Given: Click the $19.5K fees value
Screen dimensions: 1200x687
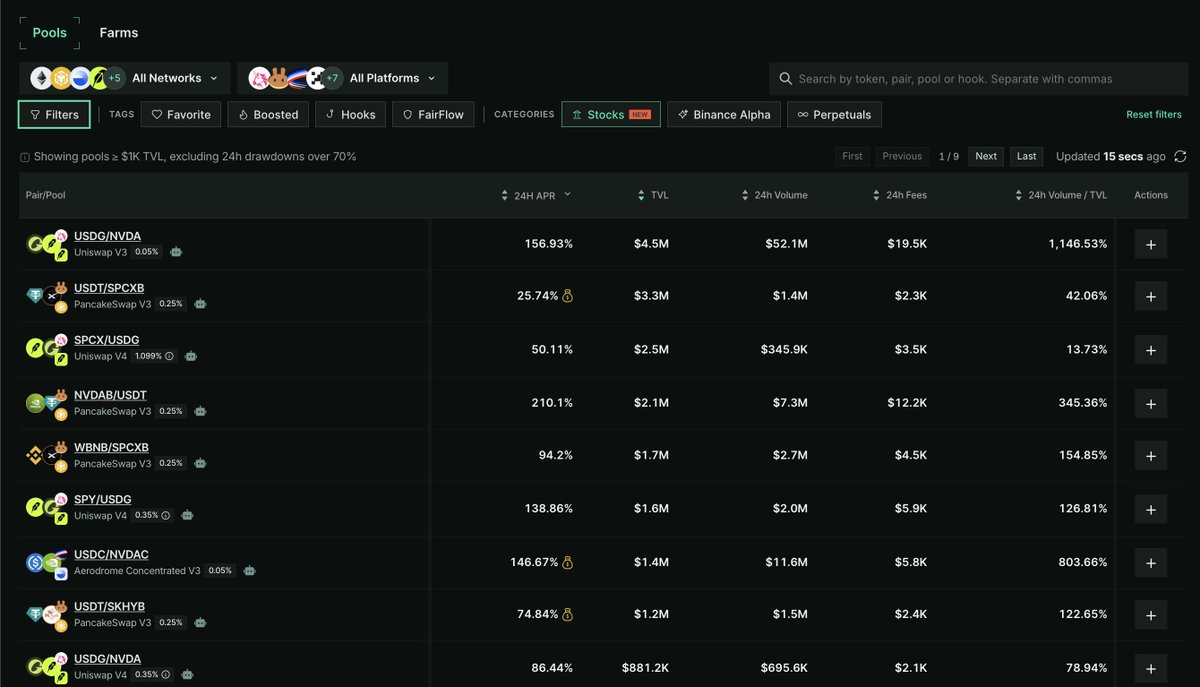Looking at the screenshot, I should [x=907, y=244].
